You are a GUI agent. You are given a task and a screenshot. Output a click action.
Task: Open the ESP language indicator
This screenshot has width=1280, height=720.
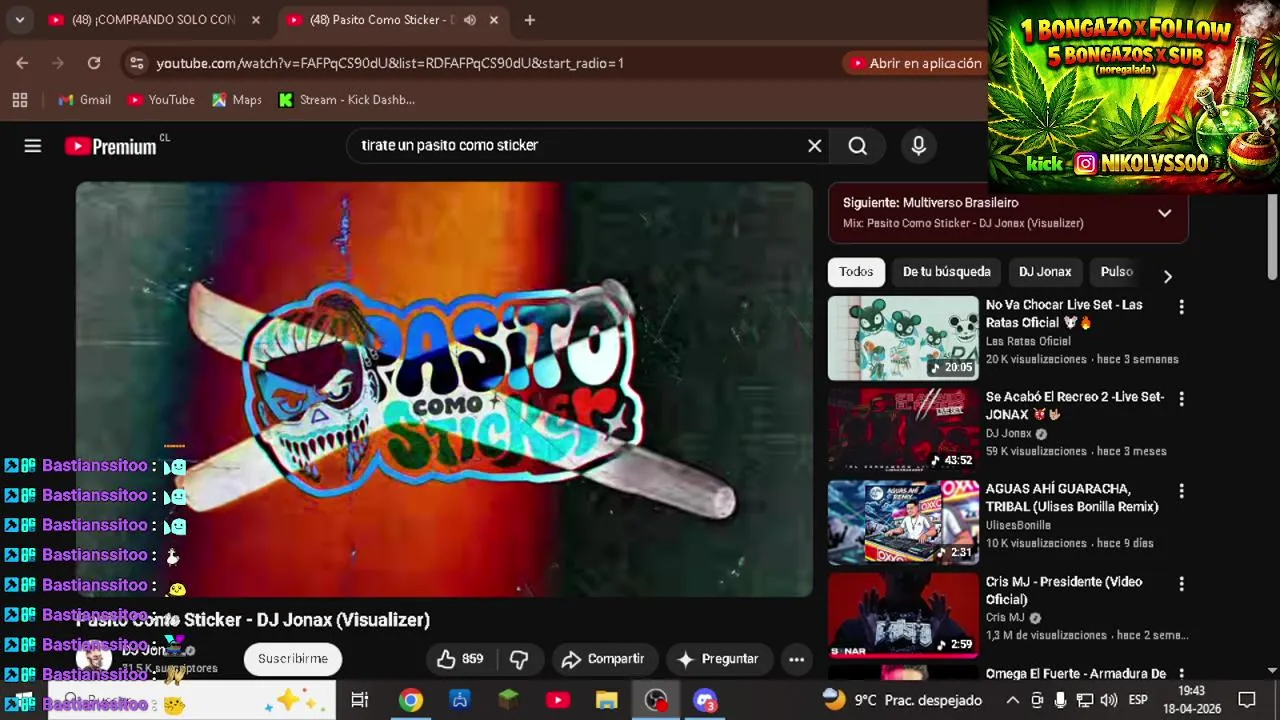click(x=1138, y=700)
